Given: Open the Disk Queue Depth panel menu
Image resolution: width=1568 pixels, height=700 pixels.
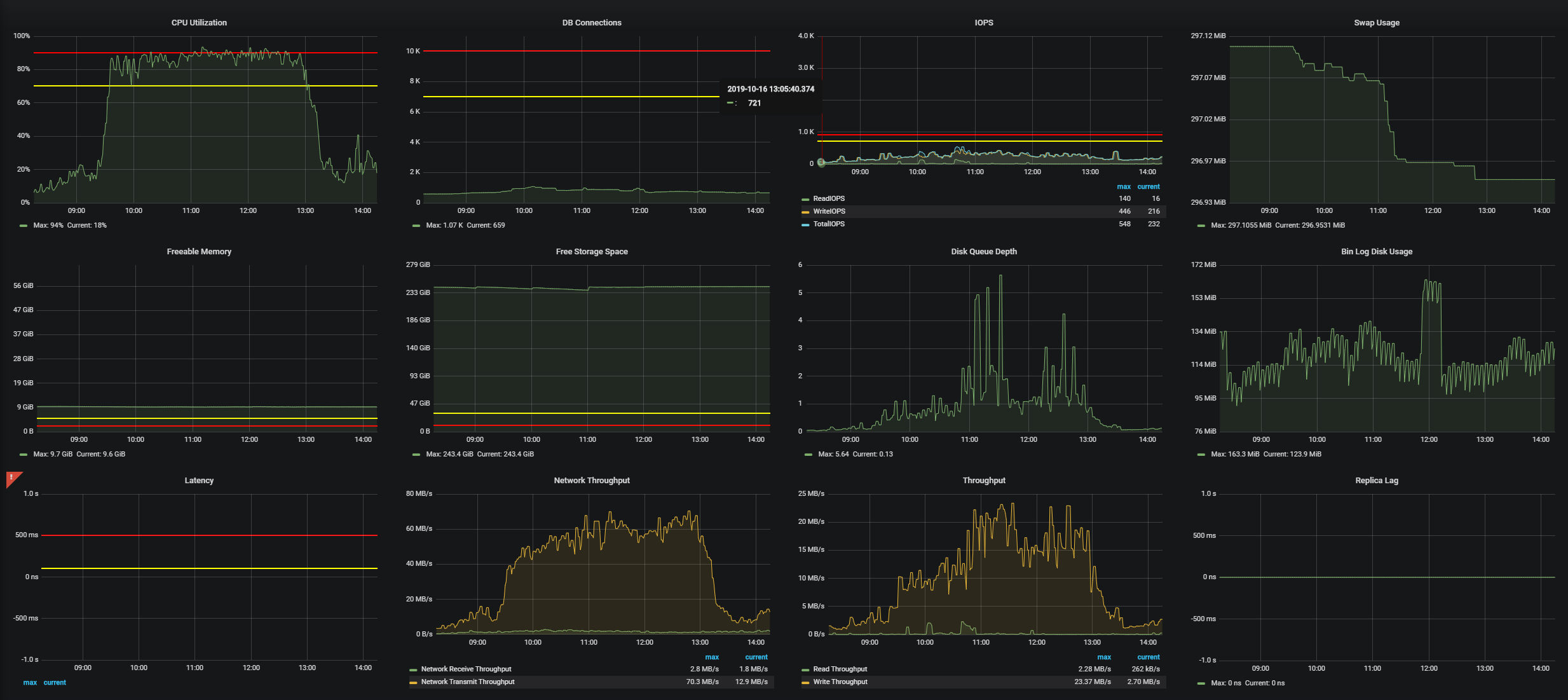Looking at the screenshot, I should coord(983,251).
